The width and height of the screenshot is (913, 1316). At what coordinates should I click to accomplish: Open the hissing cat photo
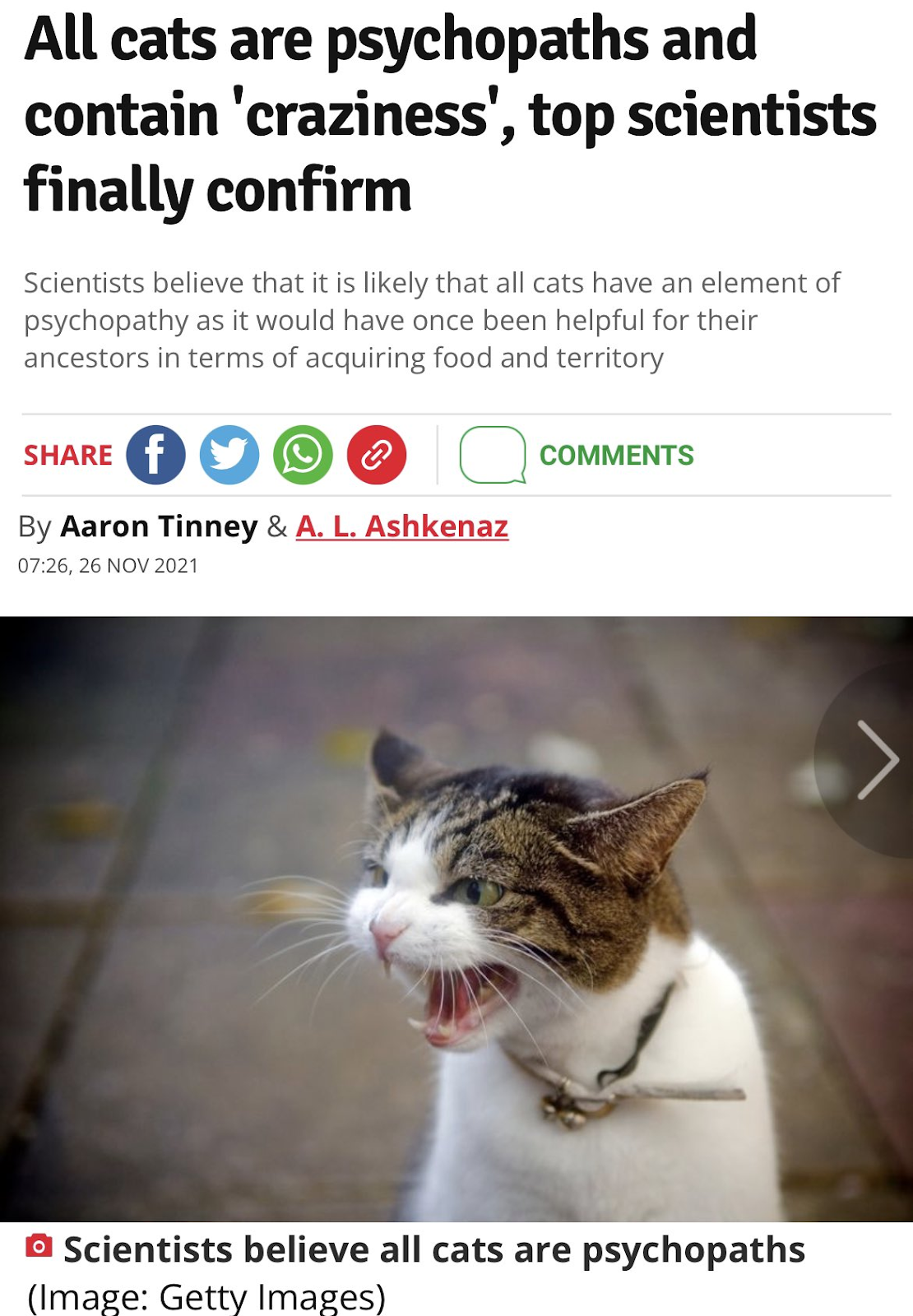(x=456, y=919)
